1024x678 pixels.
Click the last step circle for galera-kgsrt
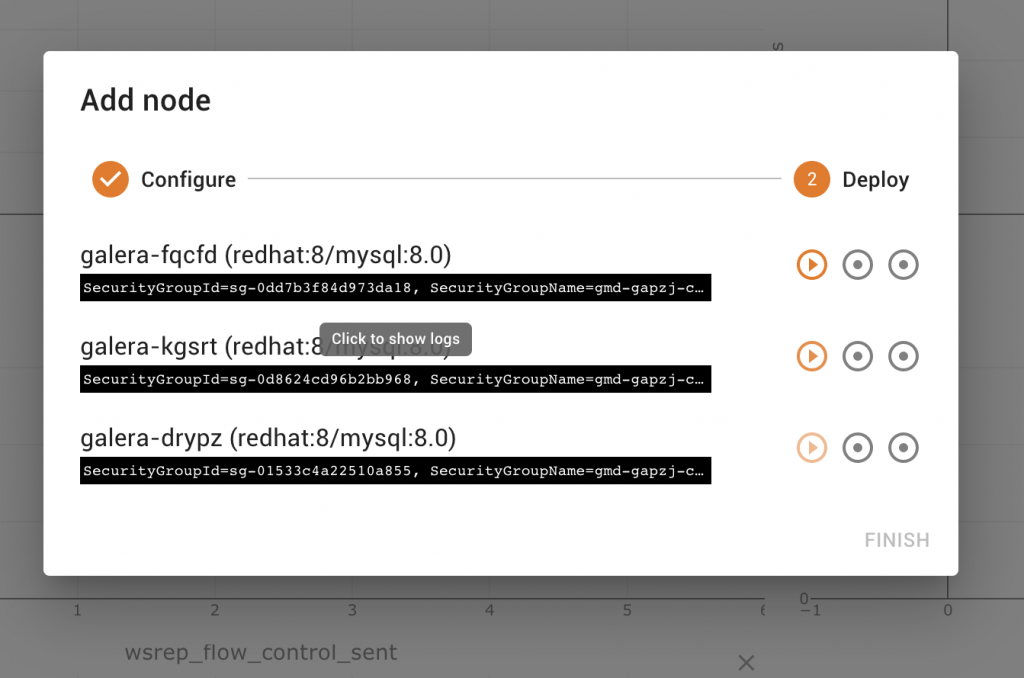[x=903, y=356]
